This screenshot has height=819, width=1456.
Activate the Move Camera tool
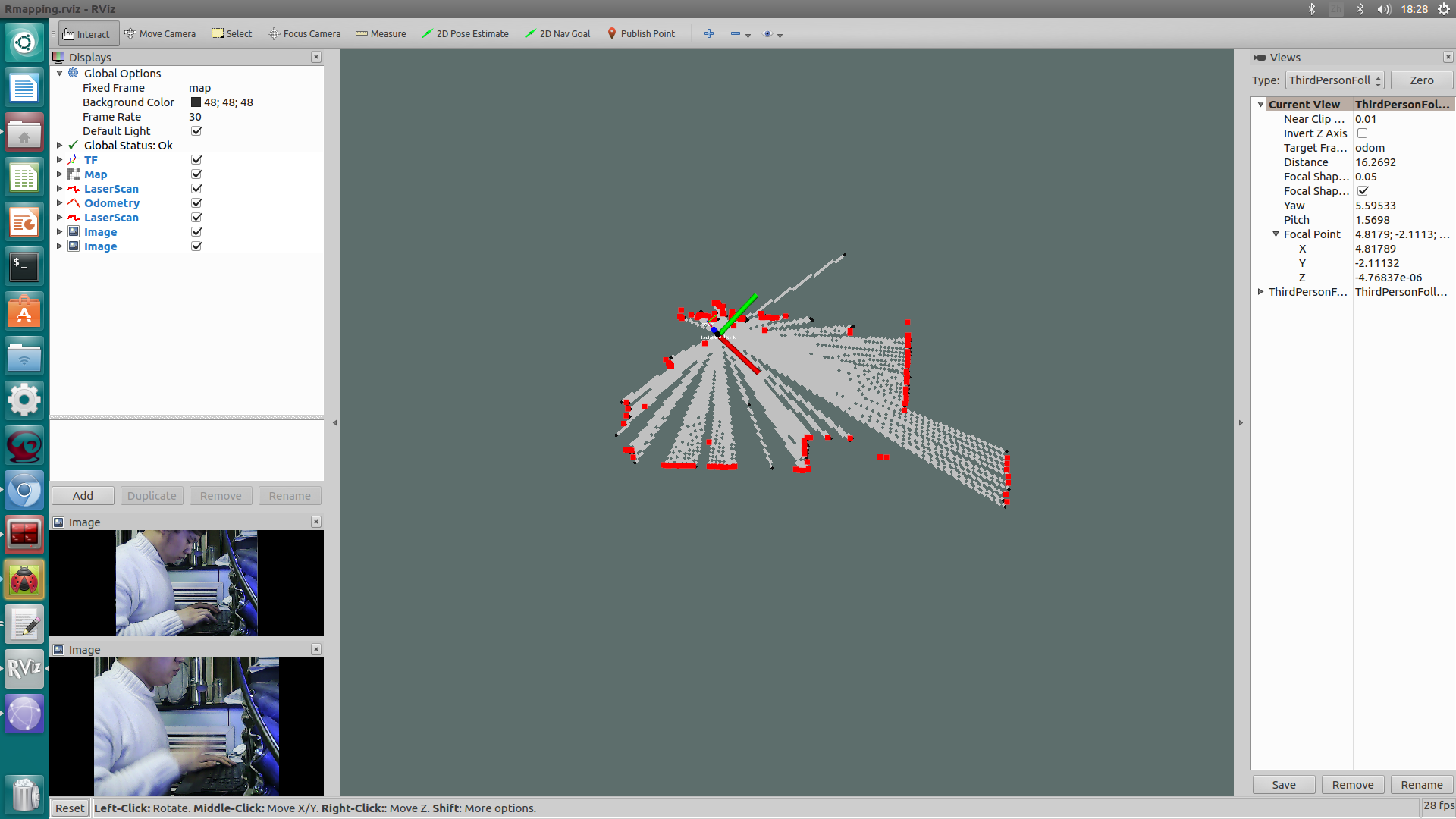tap(160, 34)
